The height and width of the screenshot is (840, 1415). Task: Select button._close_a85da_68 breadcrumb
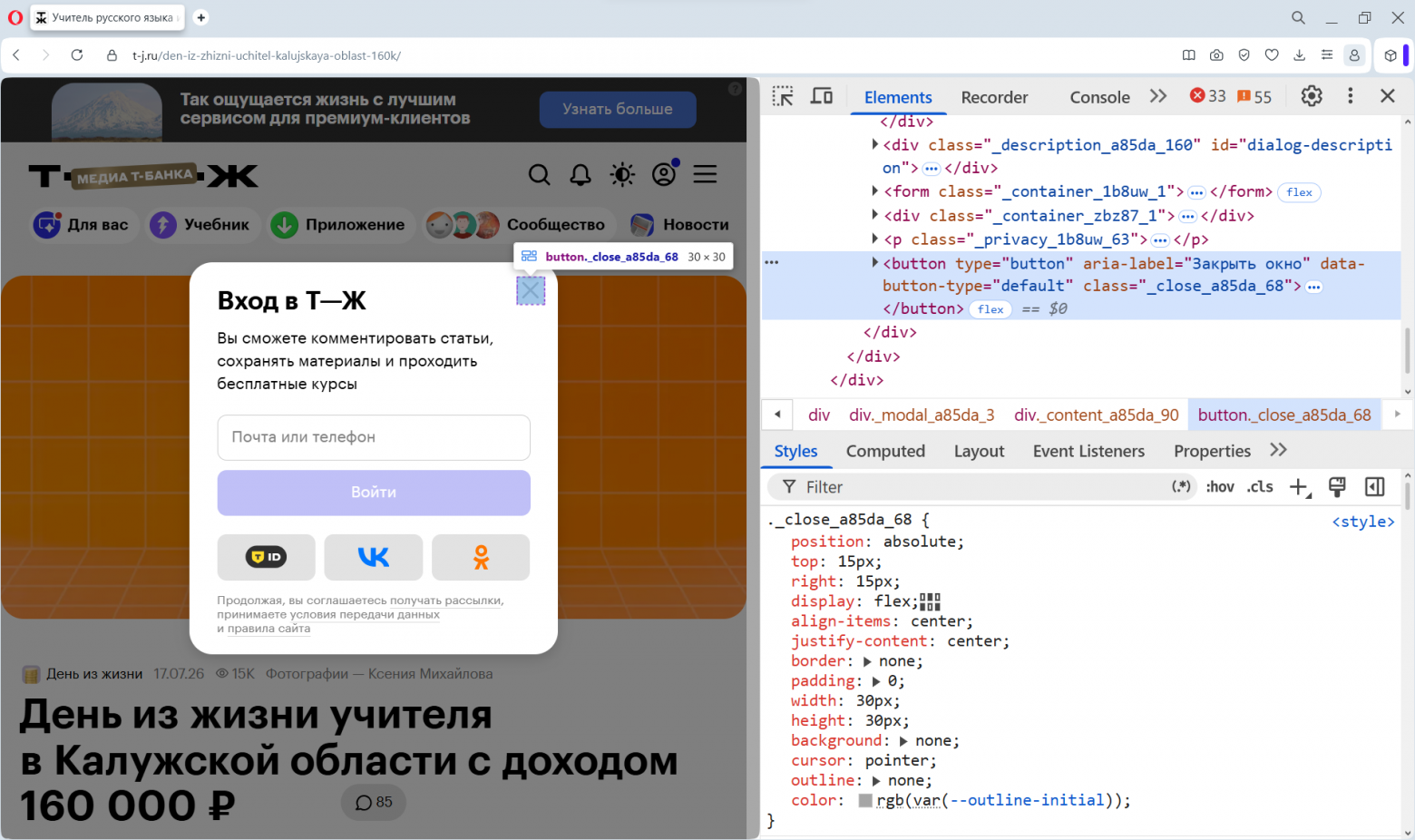point(1284,415)
